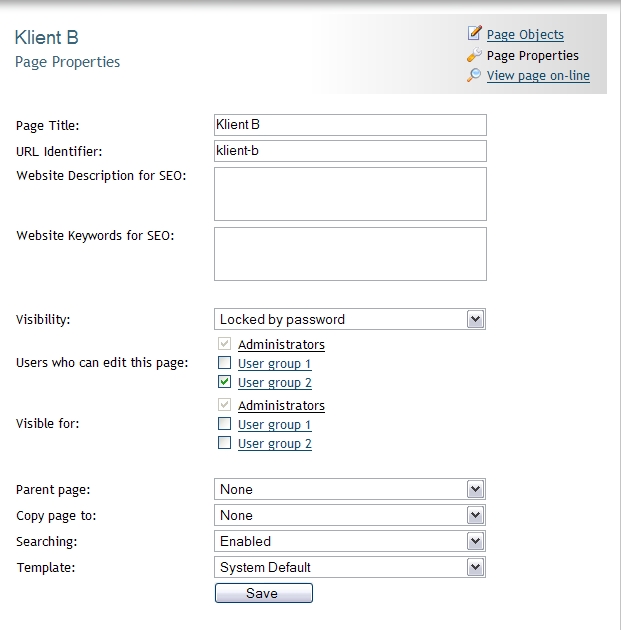Open the View page on-line link

[x=538, y=76]
